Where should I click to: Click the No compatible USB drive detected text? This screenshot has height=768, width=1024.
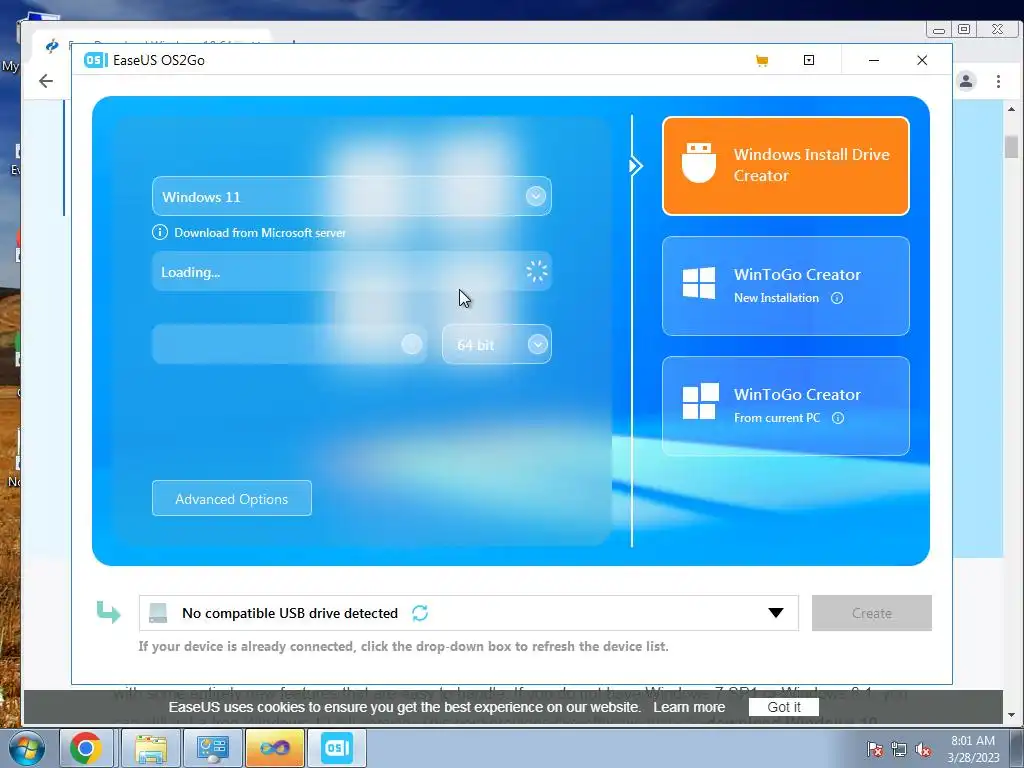(290, 613)
